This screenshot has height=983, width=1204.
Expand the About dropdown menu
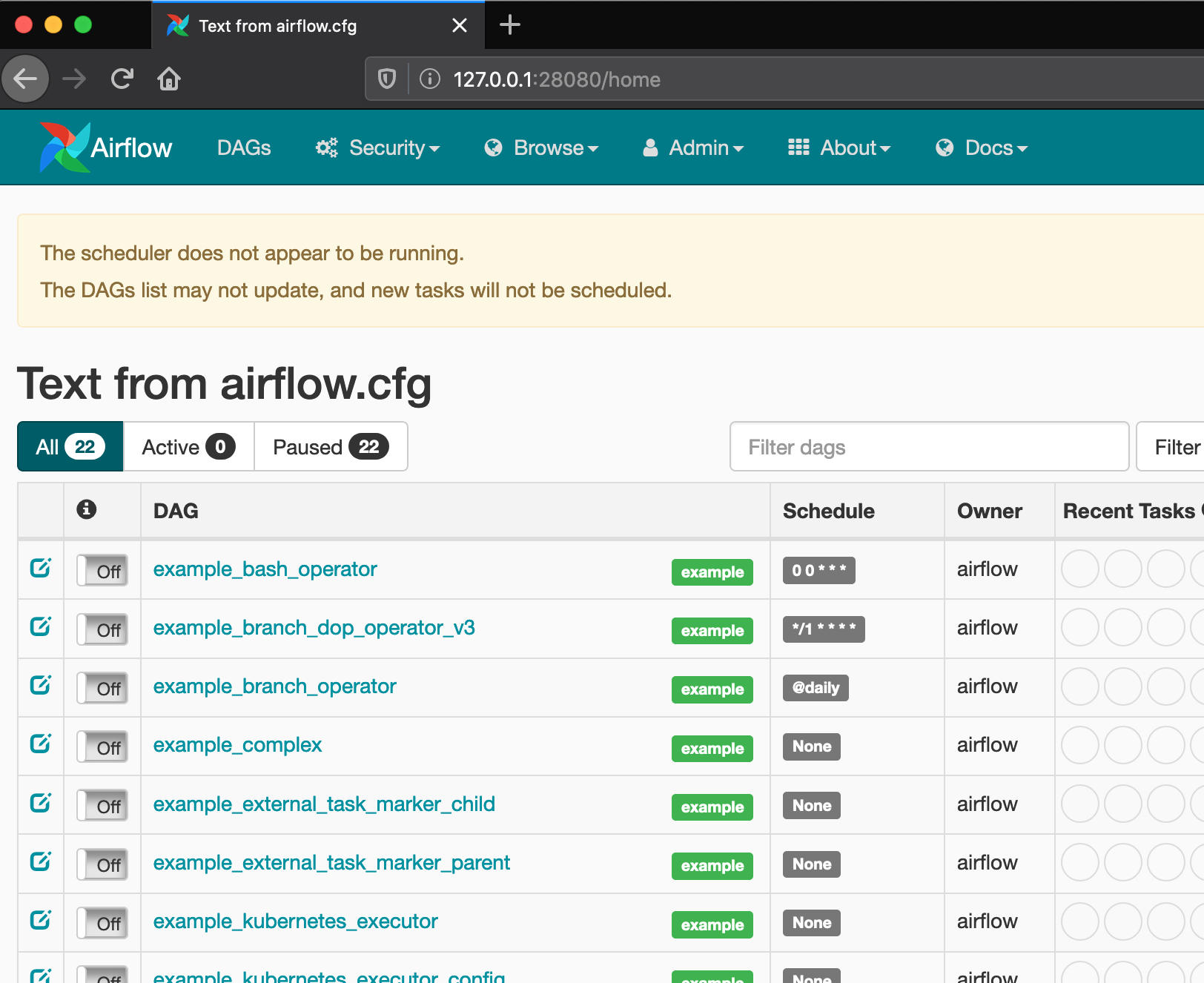(839, 148)
